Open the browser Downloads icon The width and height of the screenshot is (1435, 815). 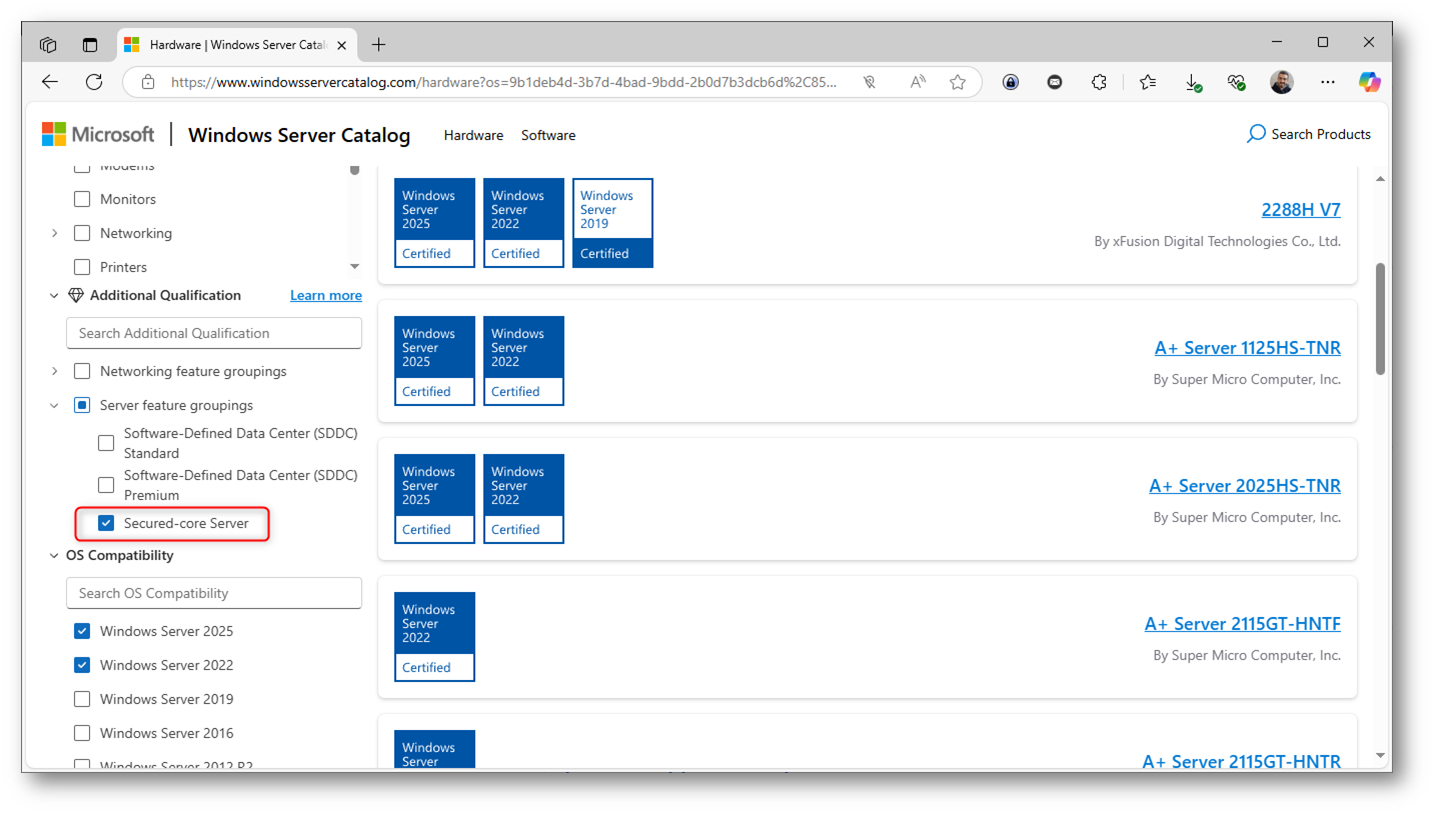(1193, 82)
